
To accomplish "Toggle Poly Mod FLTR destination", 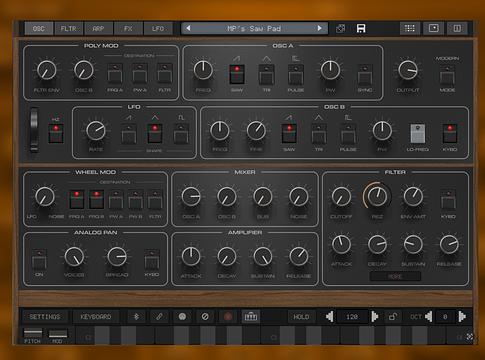I will [165, 73].
